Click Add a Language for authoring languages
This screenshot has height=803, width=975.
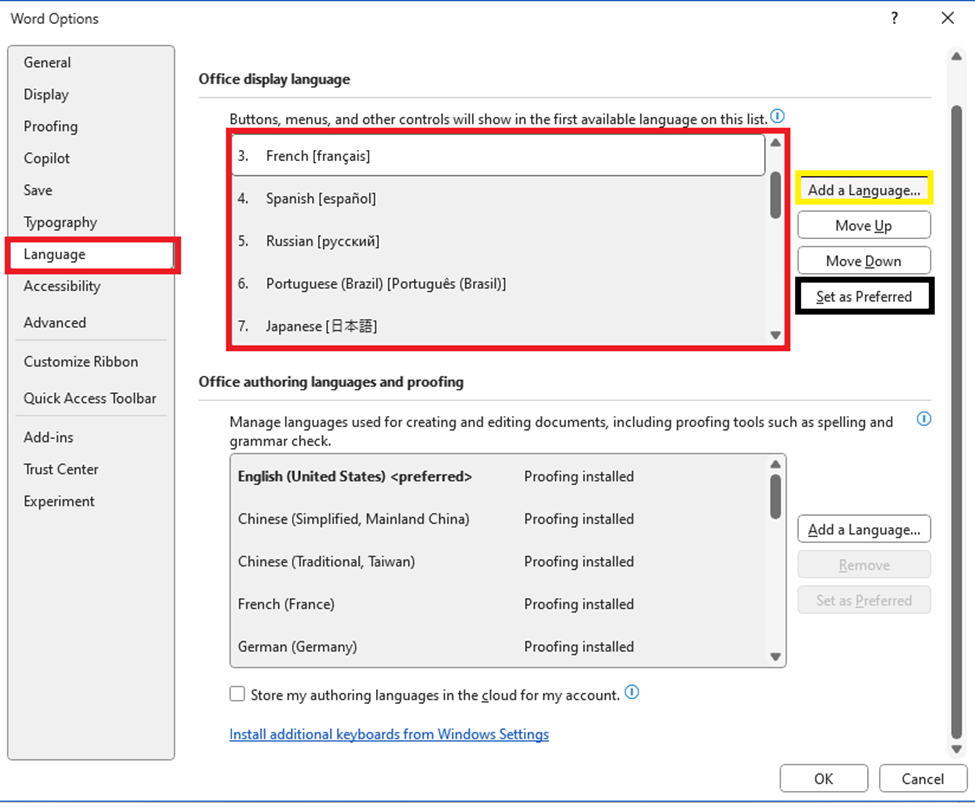click(864, 529)
